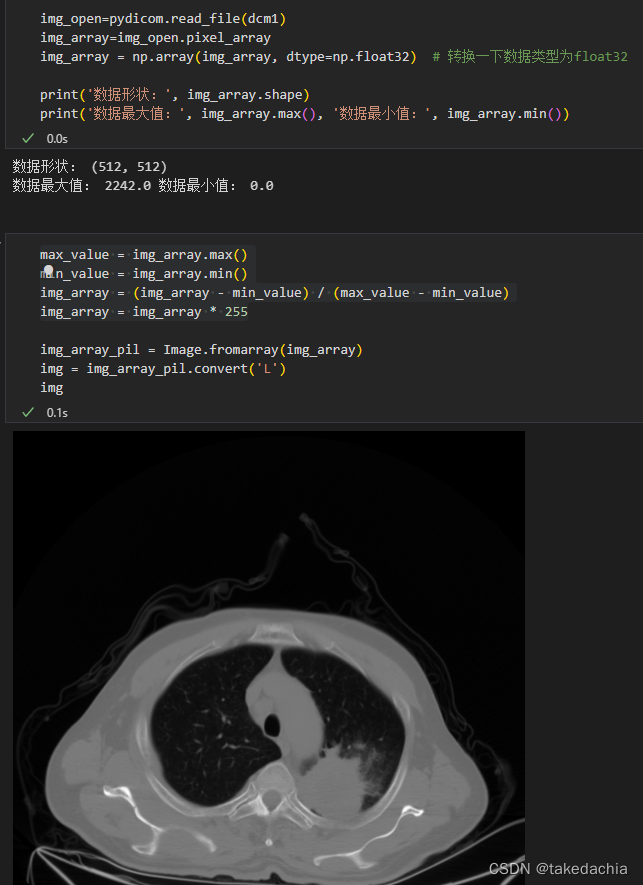The height and width of the screenshot is (885, 643).
Task: Click the img_array.pixel_array code line
Action: 155,38
